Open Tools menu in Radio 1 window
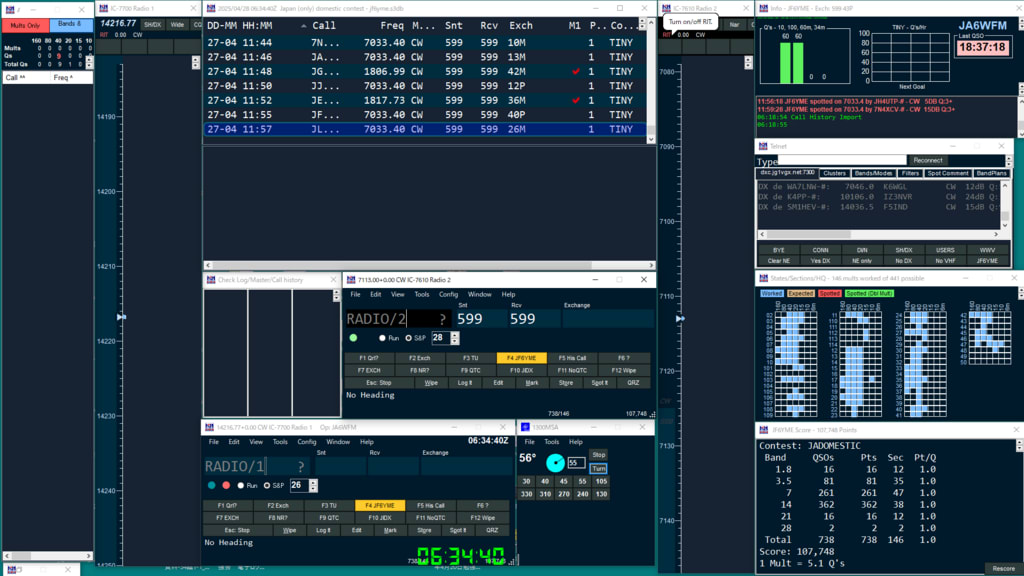This screenshot has height=576, width=1024. click(x=280, y=442)
